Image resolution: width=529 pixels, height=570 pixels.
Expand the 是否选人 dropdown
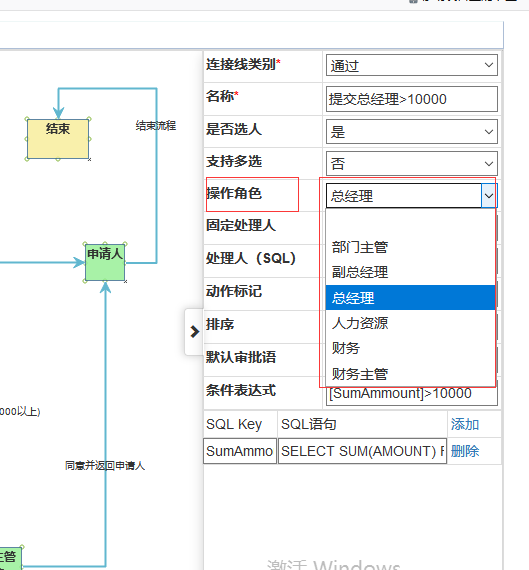tap(412, 132)
